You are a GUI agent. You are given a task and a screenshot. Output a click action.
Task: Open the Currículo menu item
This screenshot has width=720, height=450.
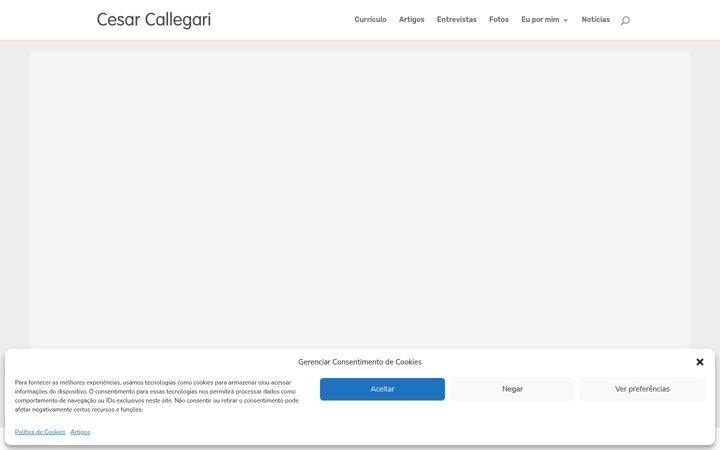point(370,20)
